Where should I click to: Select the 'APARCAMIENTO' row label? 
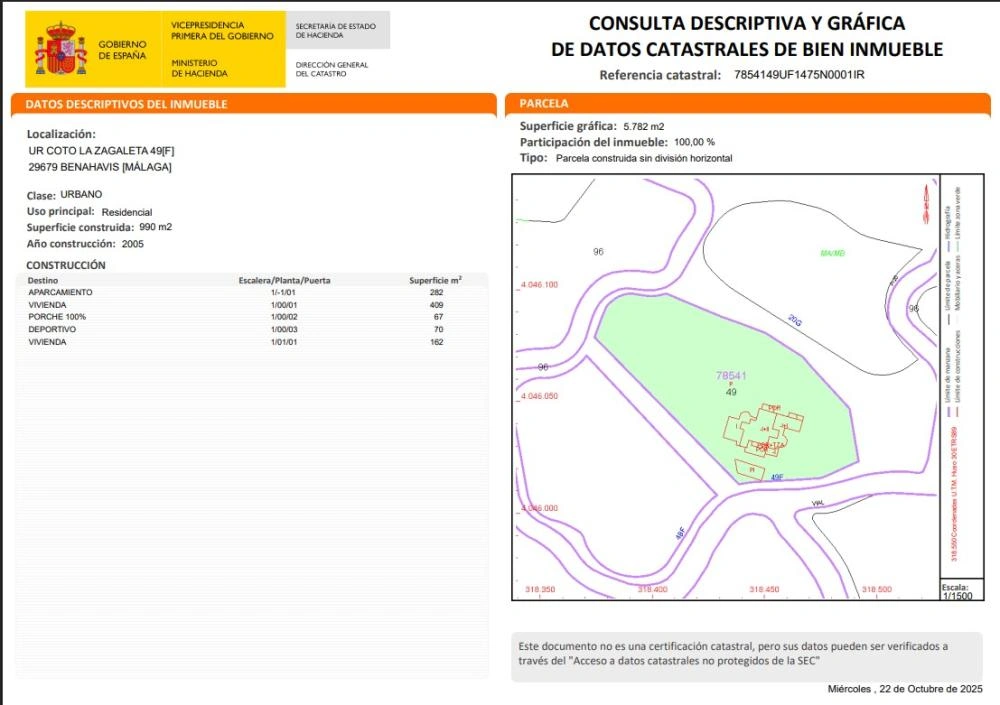60,292
